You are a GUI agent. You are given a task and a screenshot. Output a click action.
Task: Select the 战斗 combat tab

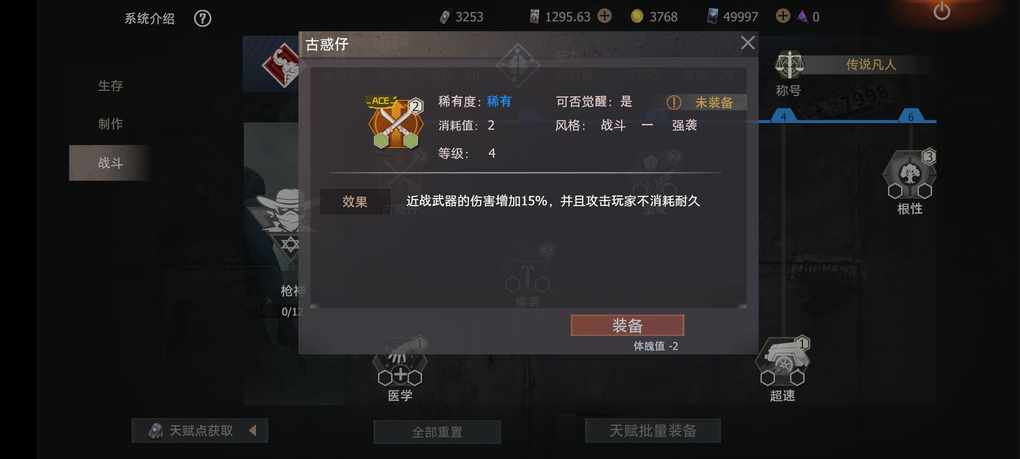110,163
